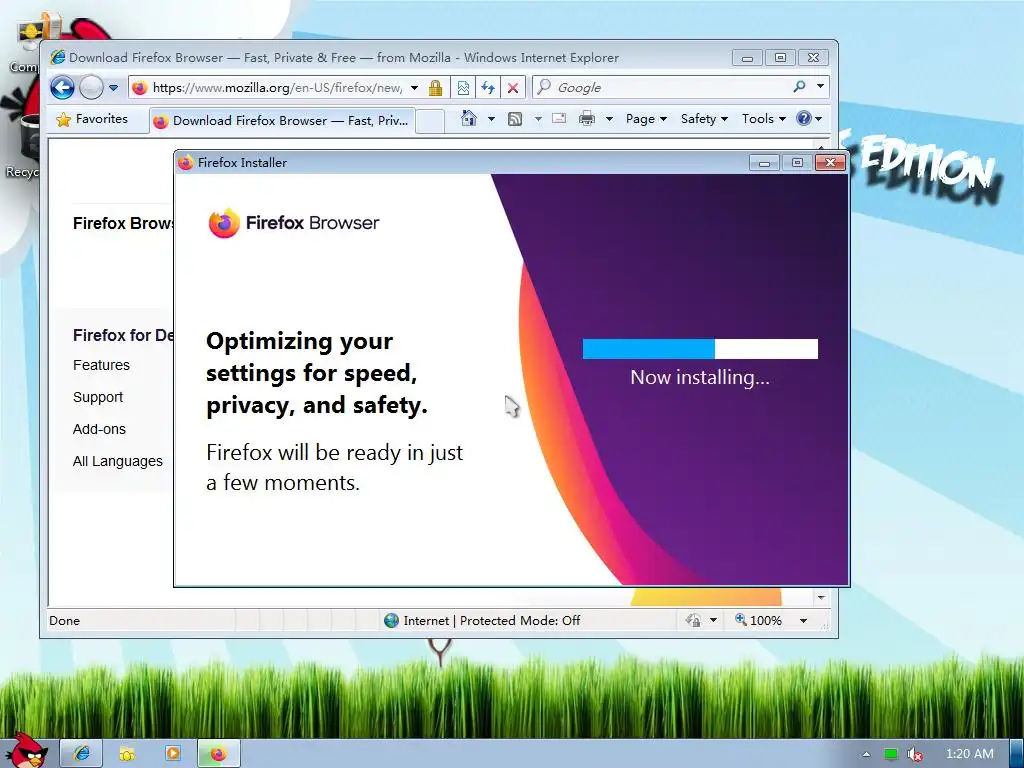Open the search provider dropdown
Screen dimensions: 1024x768
tap(820, 86)
